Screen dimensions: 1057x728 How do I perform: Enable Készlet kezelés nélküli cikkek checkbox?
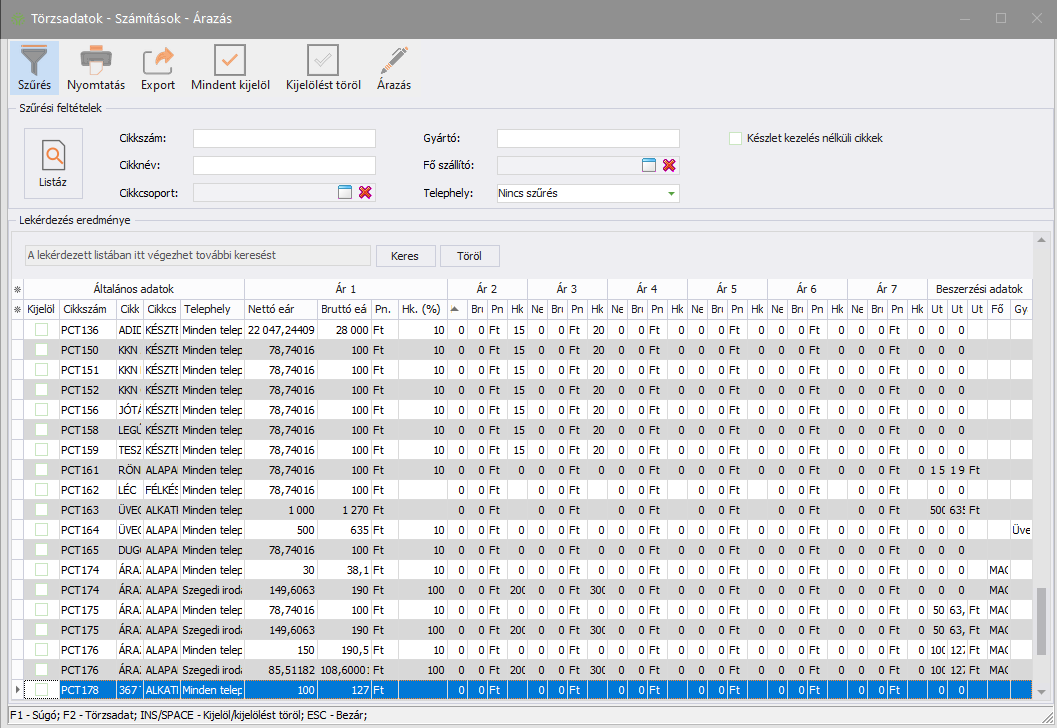click(736, 138)
